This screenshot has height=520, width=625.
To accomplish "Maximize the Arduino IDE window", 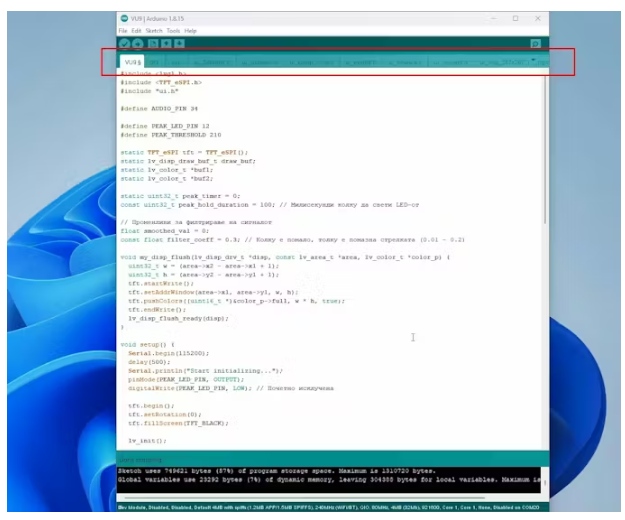I will click(x=515, y=18).
